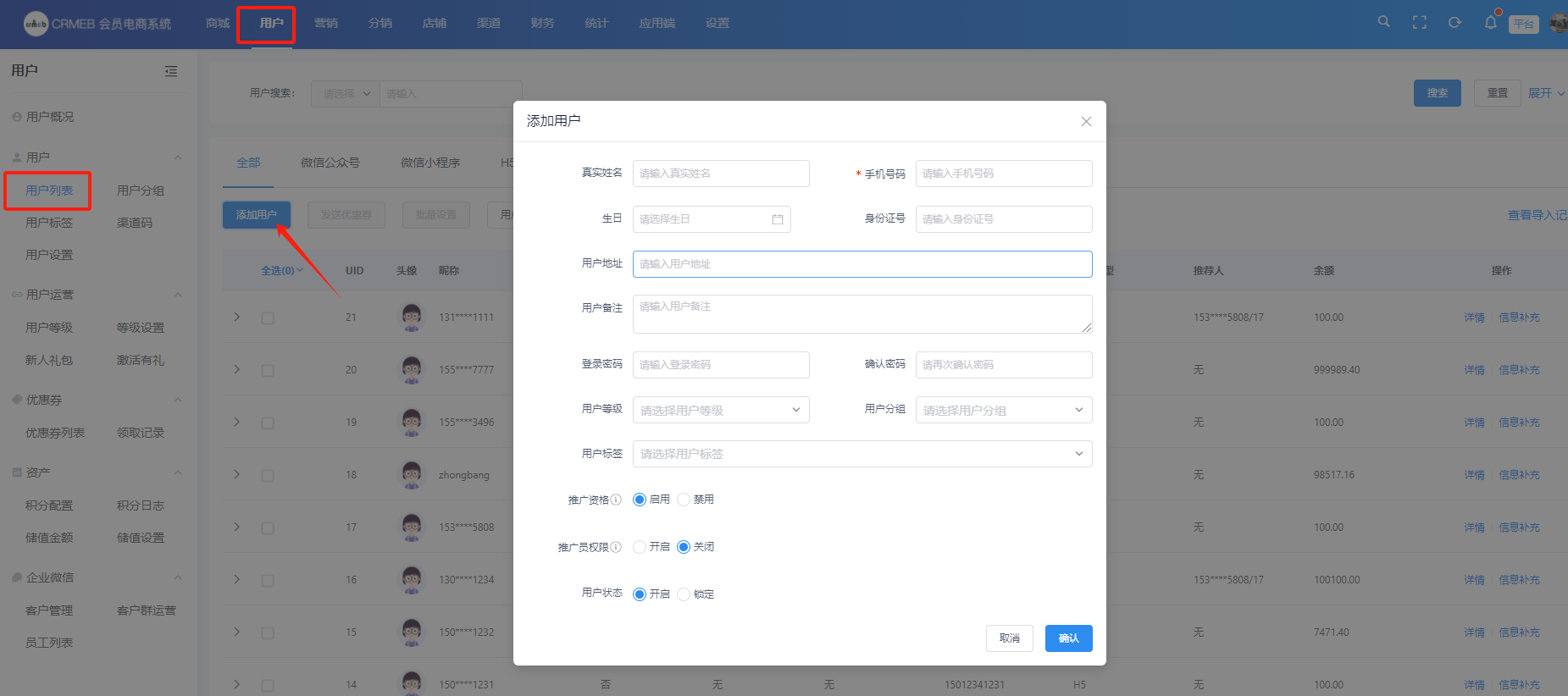Viewport: 1568px width, 696px height.
Task: Open the 用户等级 dropdown
Action: pyautogui.click(x=720, y=410)
